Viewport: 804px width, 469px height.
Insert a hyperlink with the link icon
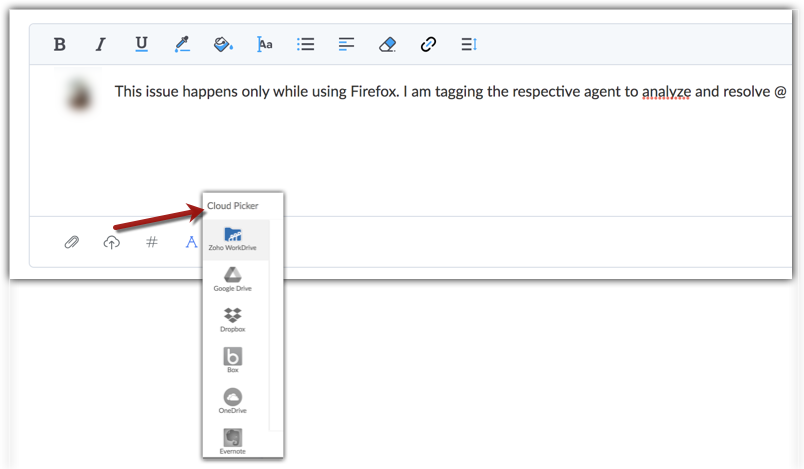click(428, 45)
